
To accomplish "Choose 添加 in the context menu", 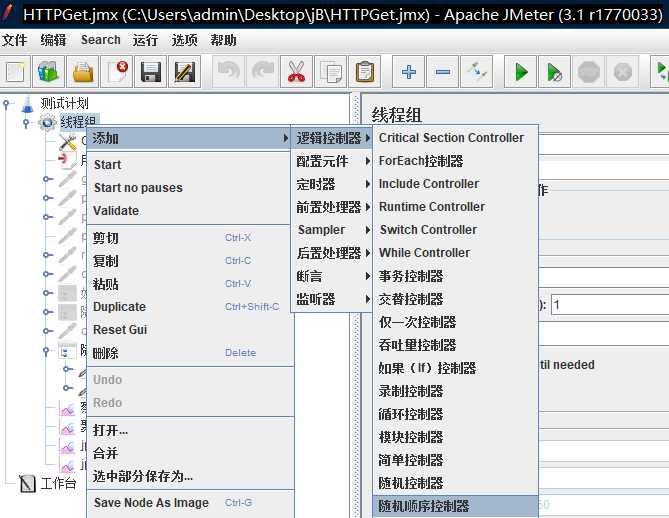I will coord(190,138).
